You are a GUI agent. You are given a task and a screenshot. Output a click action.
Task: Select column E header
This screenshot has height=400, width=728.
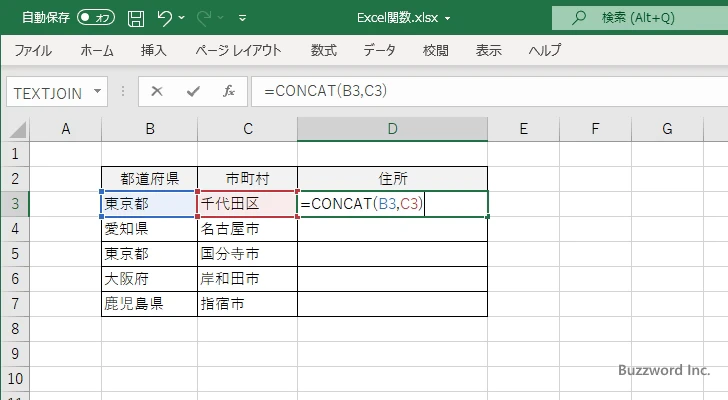click(x=523, y=129)
